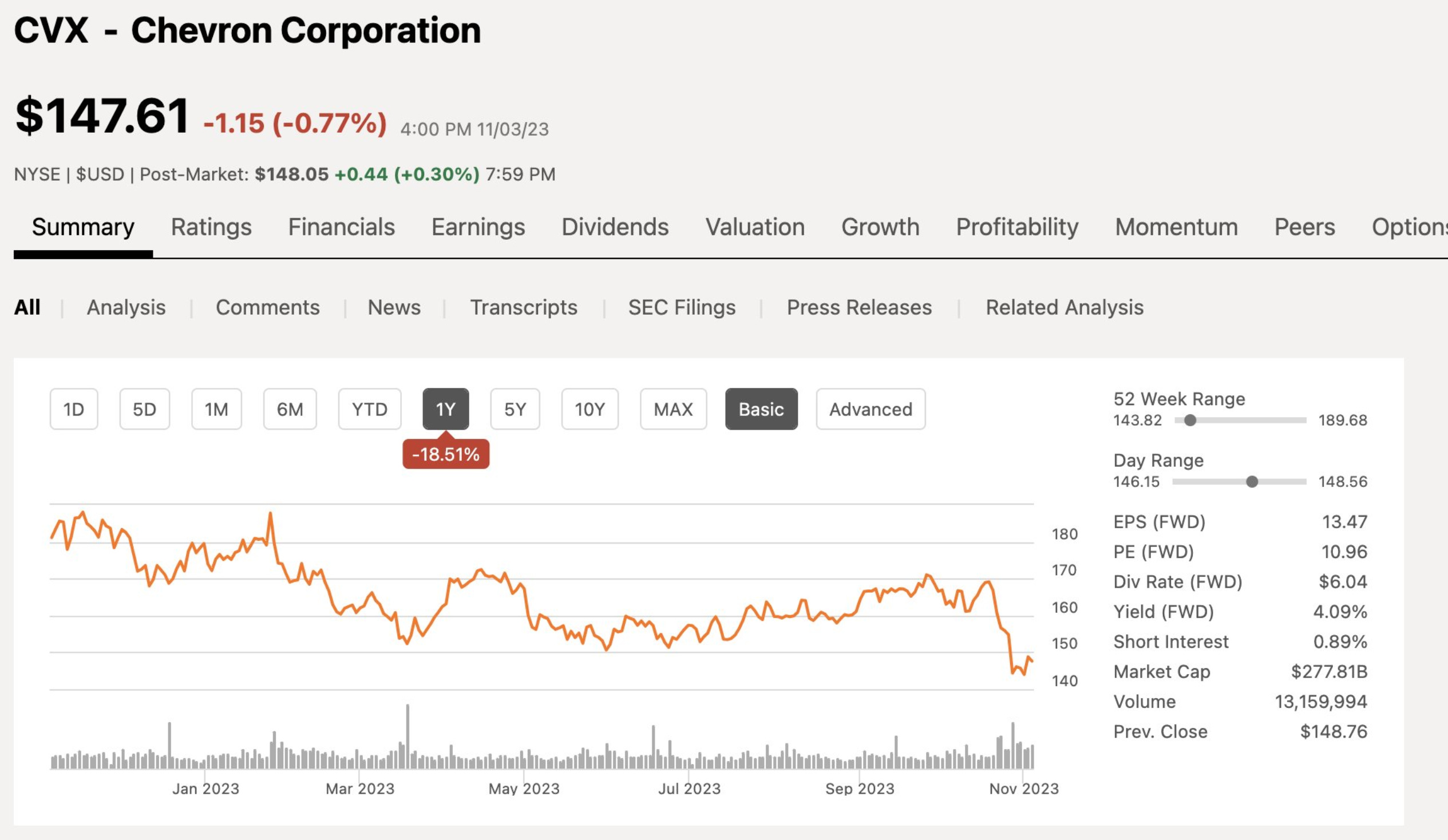Go to the Earnings tab
Screen dimensions: 1448x840
click(478, 227)
